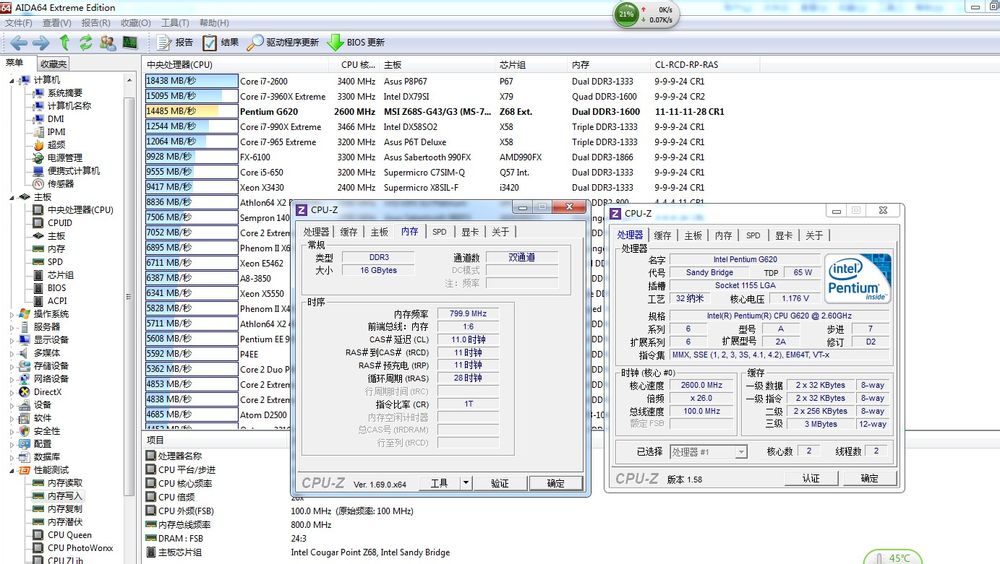
Task: Collapse the 计算机 tree node
Action: coord(11,80)
